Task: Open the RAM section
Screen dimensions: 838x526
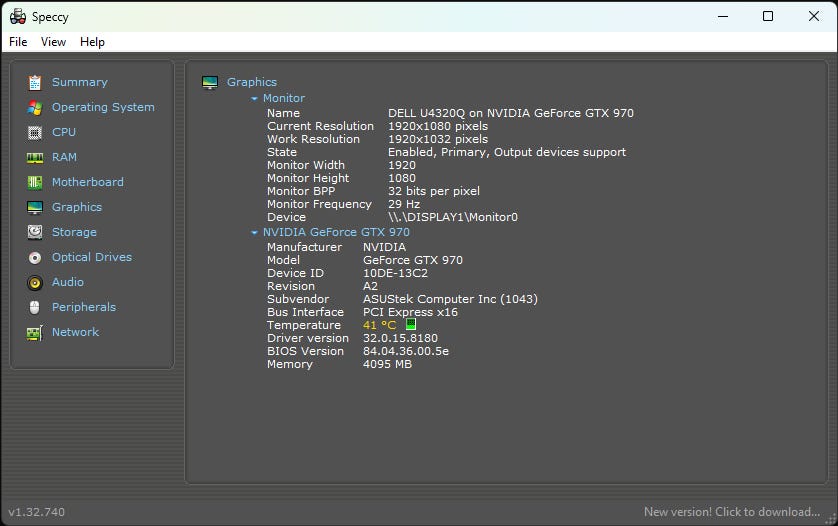Action: click(x=64, y=157)
